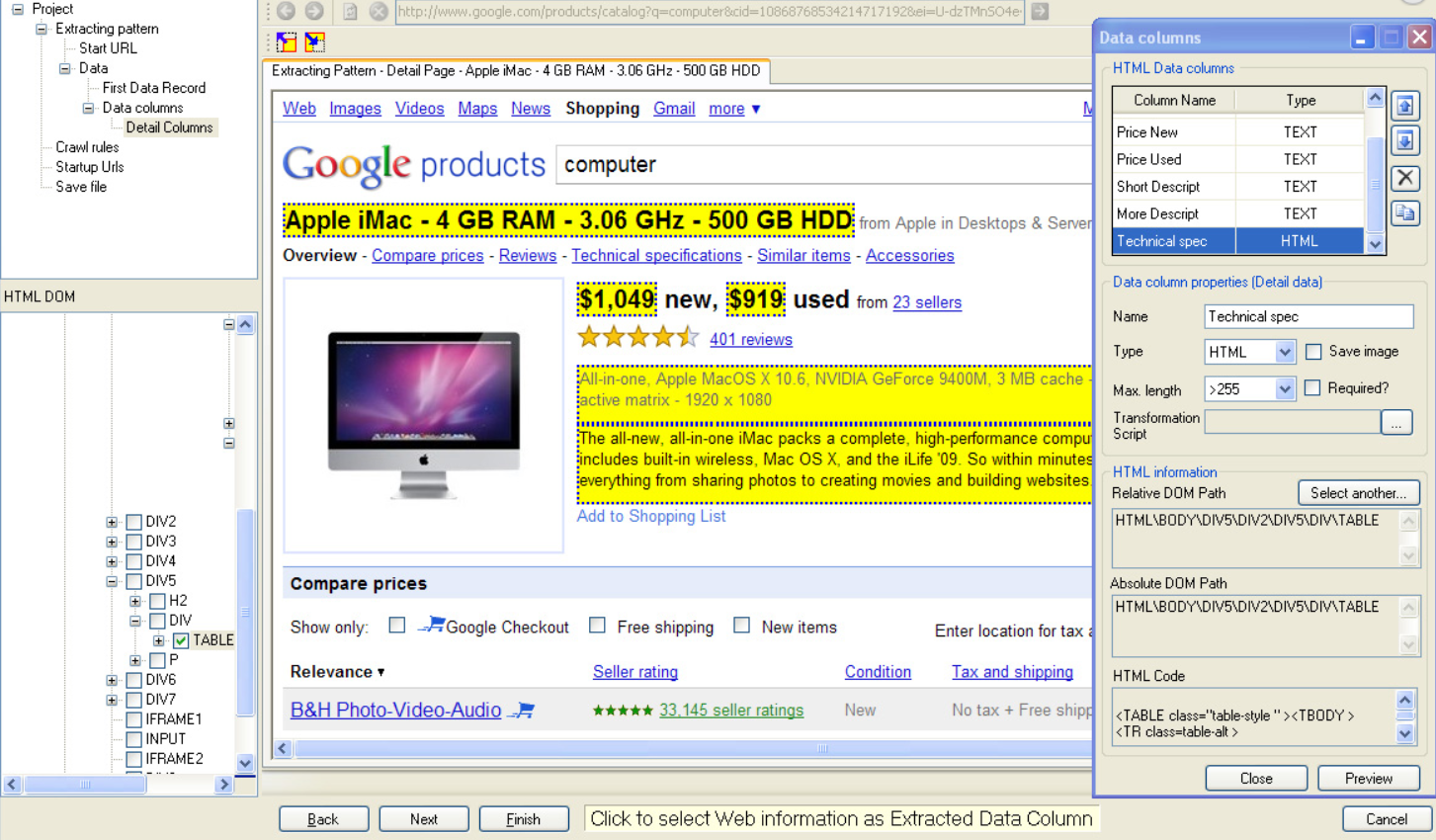Click the browser forward arrow icon

pyautogui.click(x=314, y=11)
